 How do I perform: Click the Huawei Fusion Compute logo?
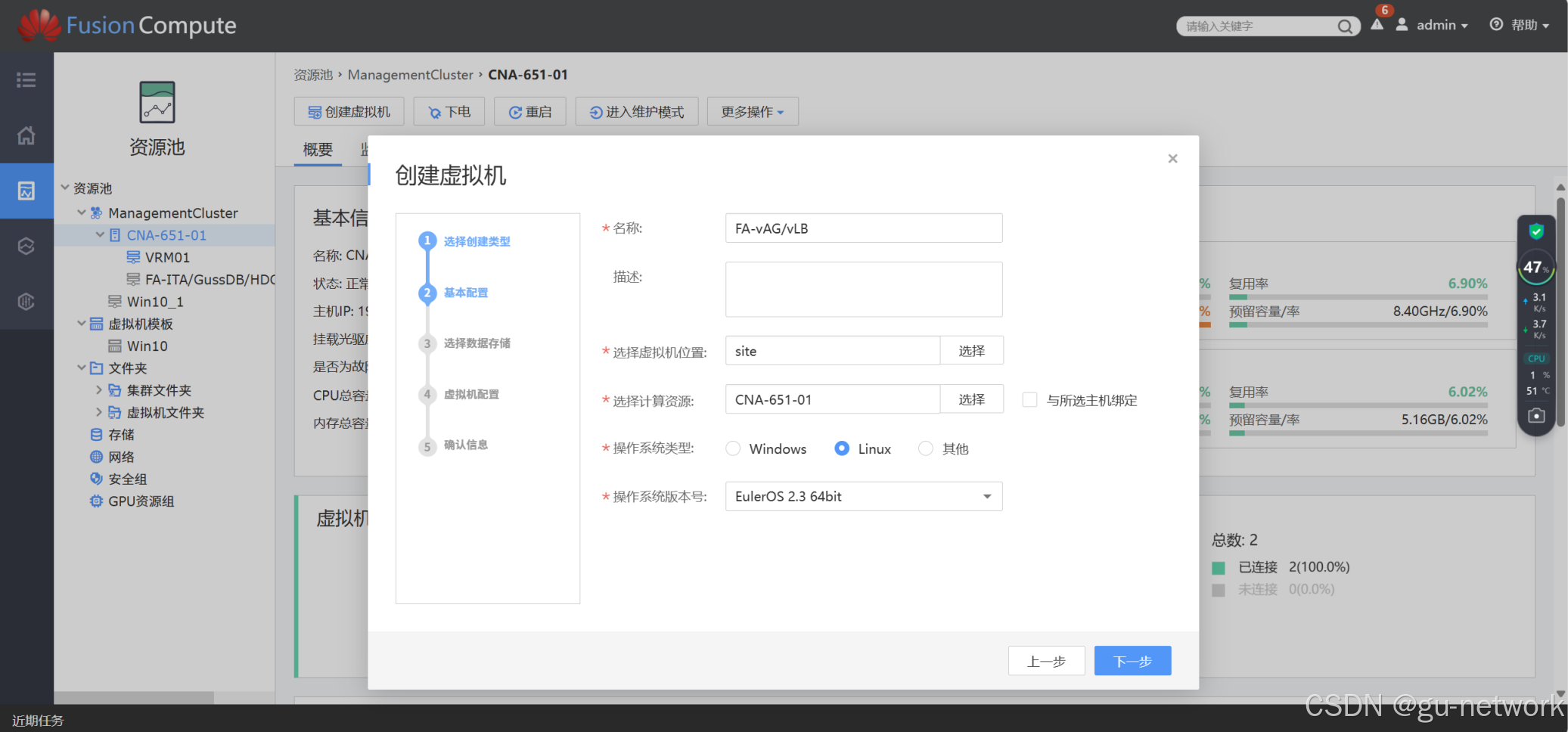[127, 26]
